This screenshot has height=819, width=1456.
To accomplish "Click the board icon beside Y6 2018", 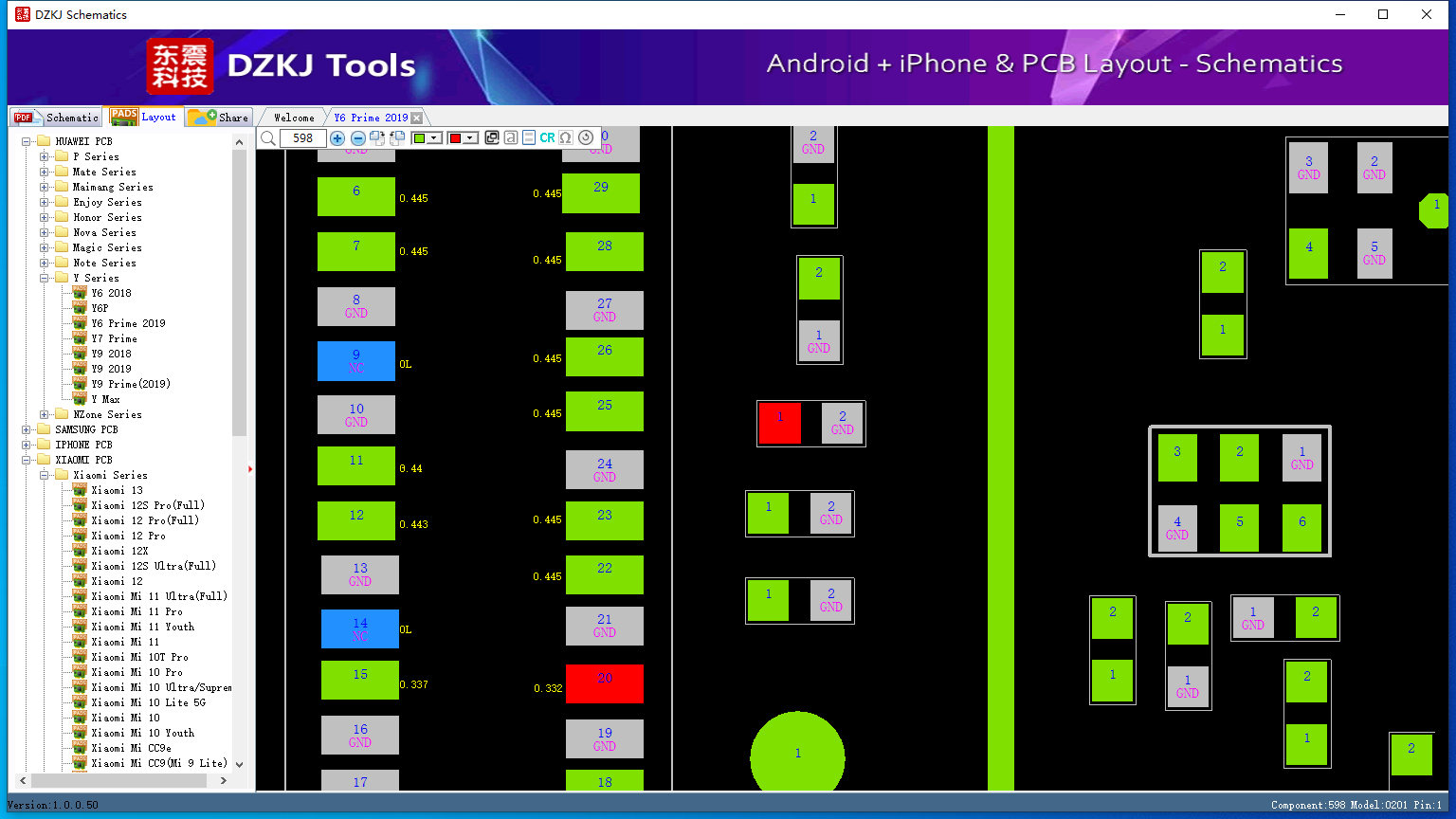I will coord(80,293).
